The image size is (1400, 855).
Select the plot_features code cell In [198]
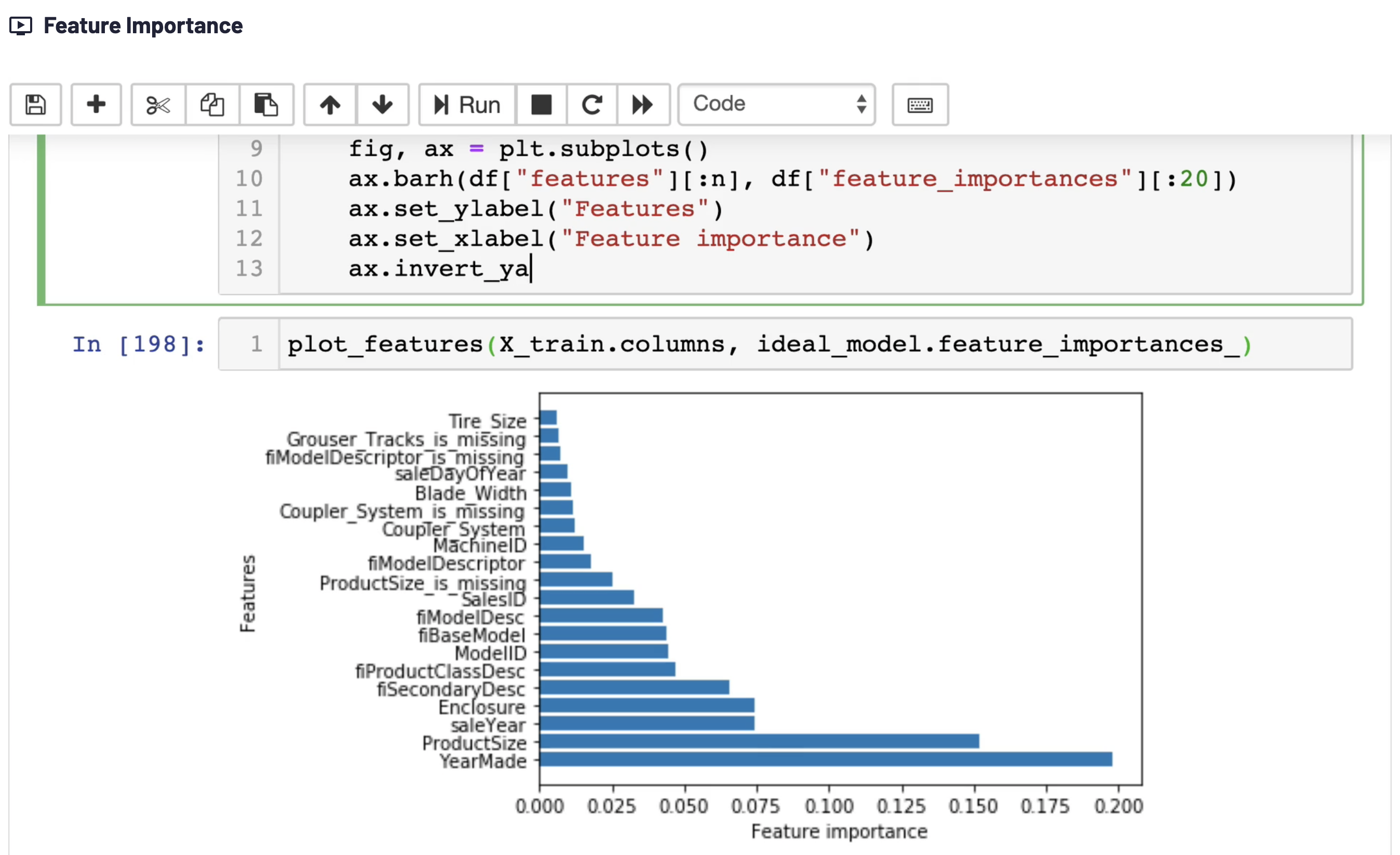coord(682,344)
